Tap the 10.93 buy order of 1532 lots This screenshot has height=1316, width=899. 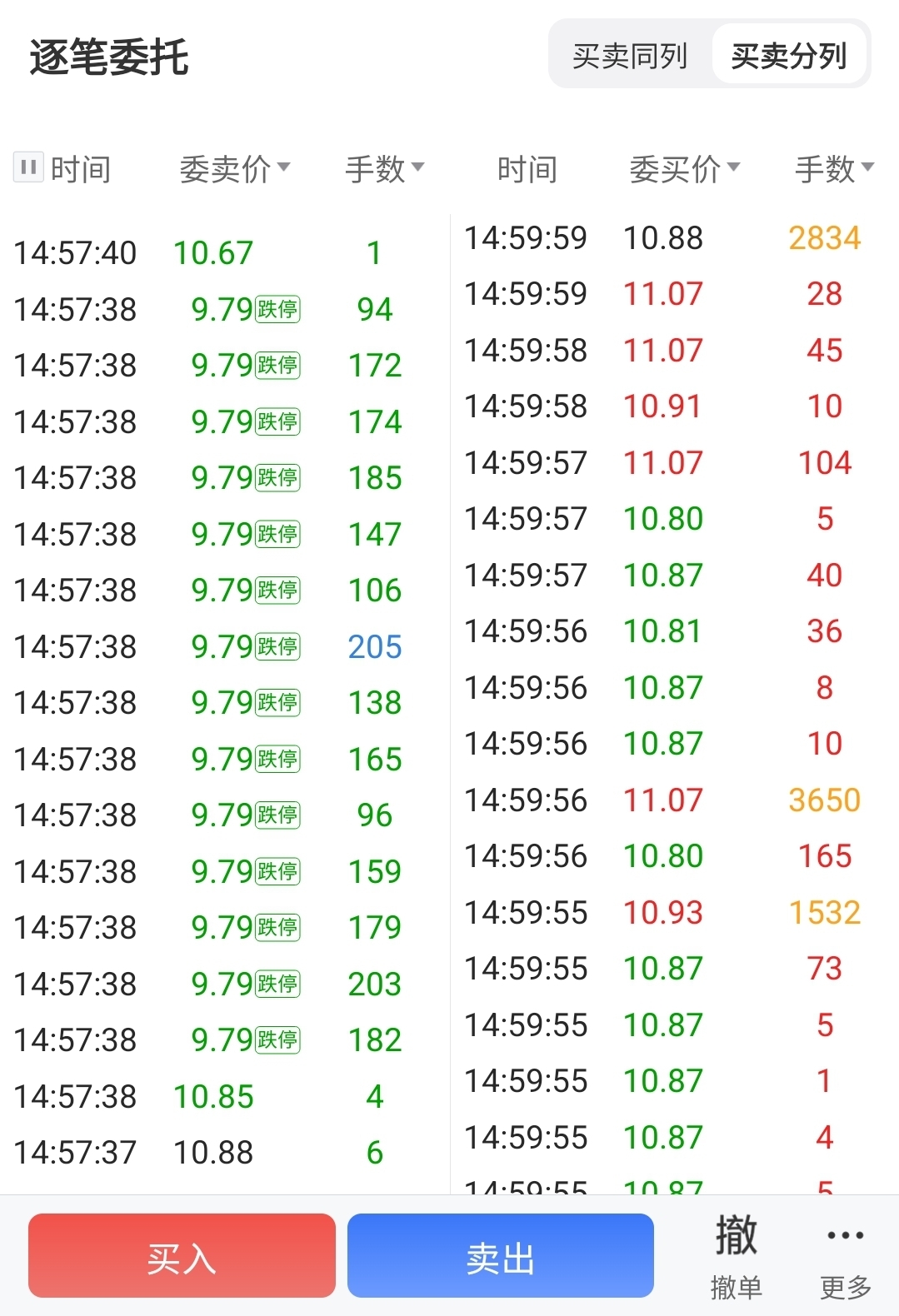[x=663, y=913]
